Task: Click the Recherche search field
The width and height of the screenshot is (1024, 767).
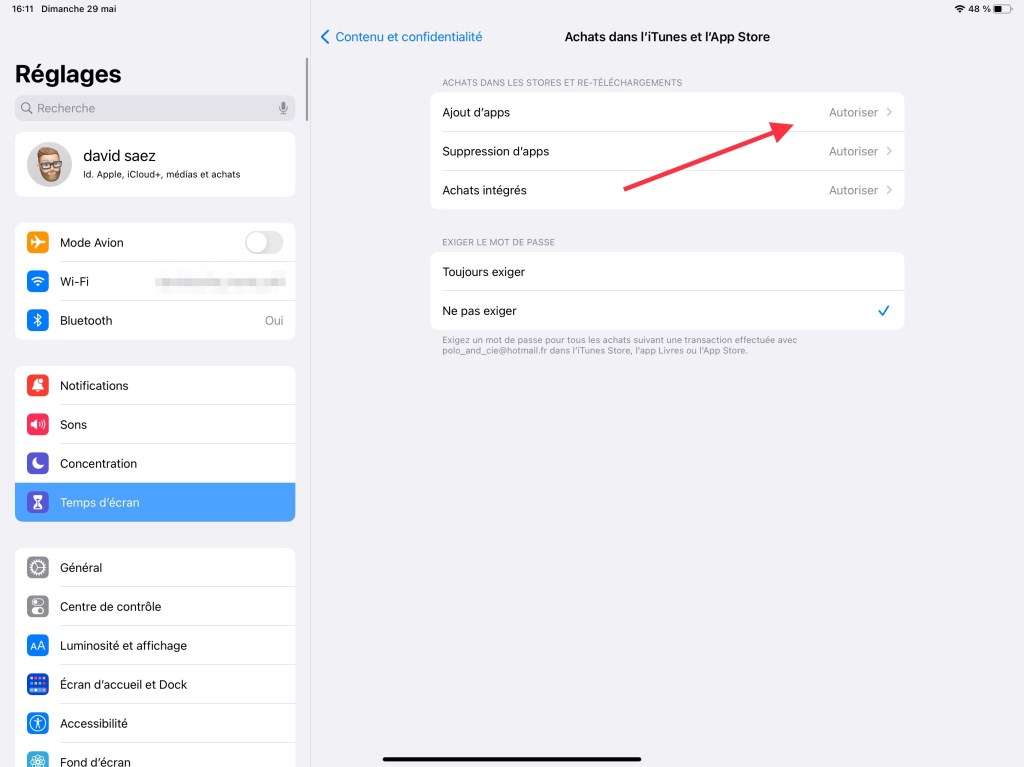Action: pyautogui.click(x=150, y=108)
